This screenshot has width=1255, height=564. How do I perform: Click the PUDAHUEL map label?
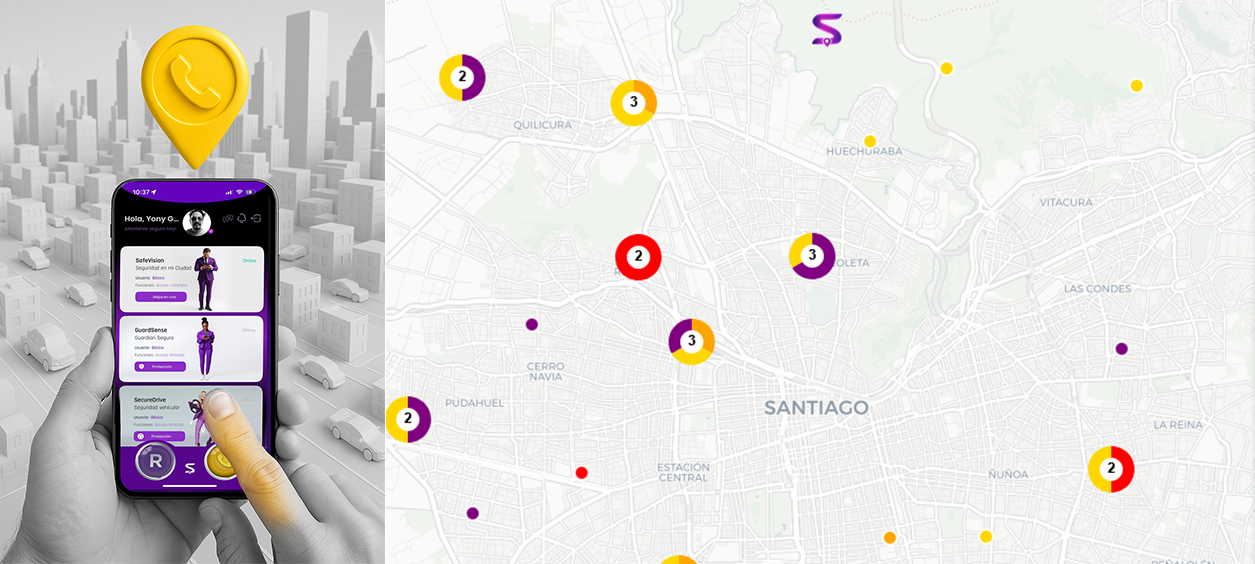[x=474, y=403]
